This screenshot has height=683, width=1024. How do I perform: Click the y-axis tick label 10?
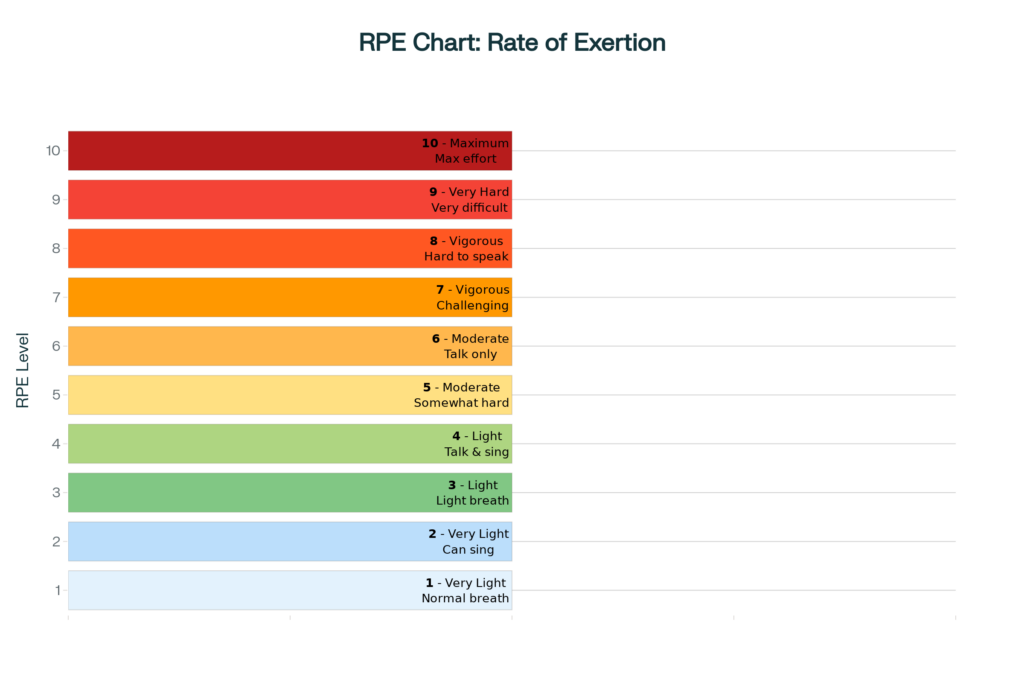[x=53, y=151]
